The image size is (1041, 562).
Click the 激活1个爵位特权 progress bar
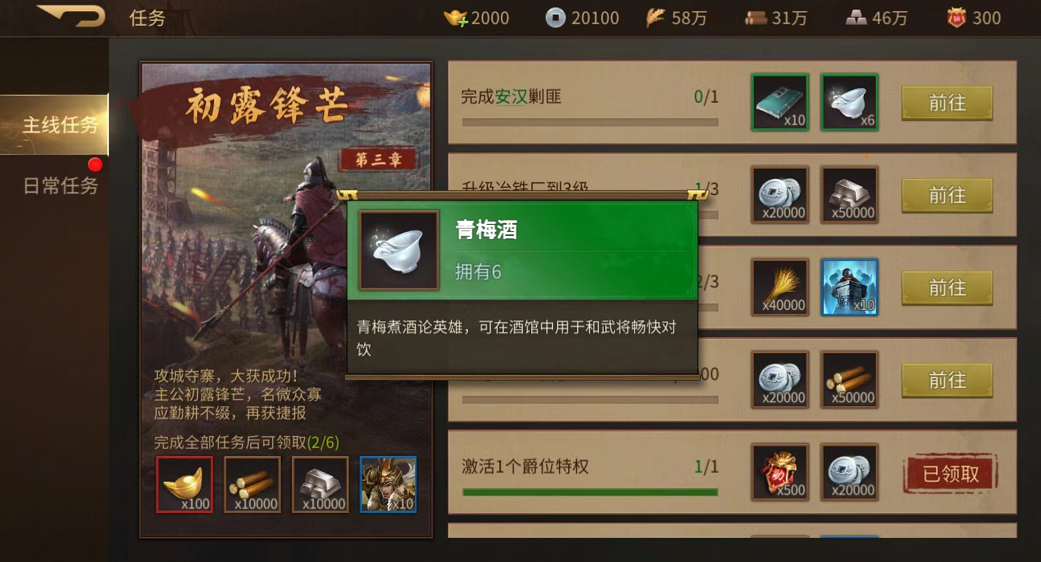click(590, 492)
